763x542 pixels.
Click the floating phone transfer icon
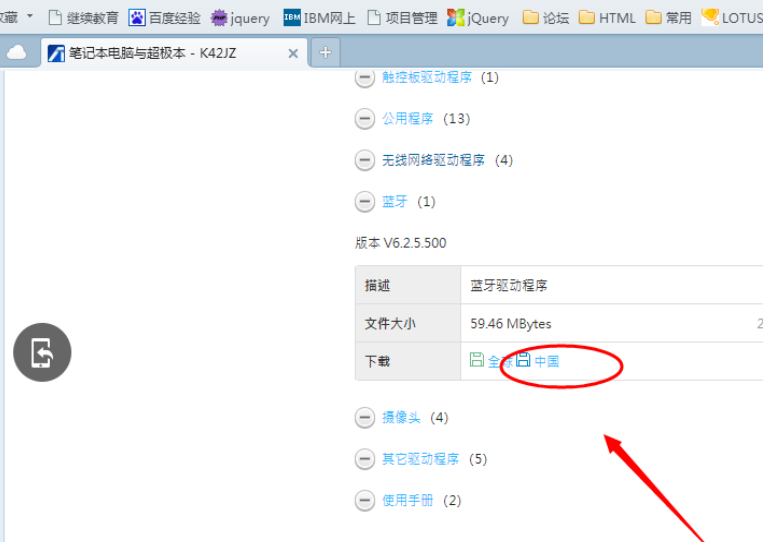coord(42,352)
